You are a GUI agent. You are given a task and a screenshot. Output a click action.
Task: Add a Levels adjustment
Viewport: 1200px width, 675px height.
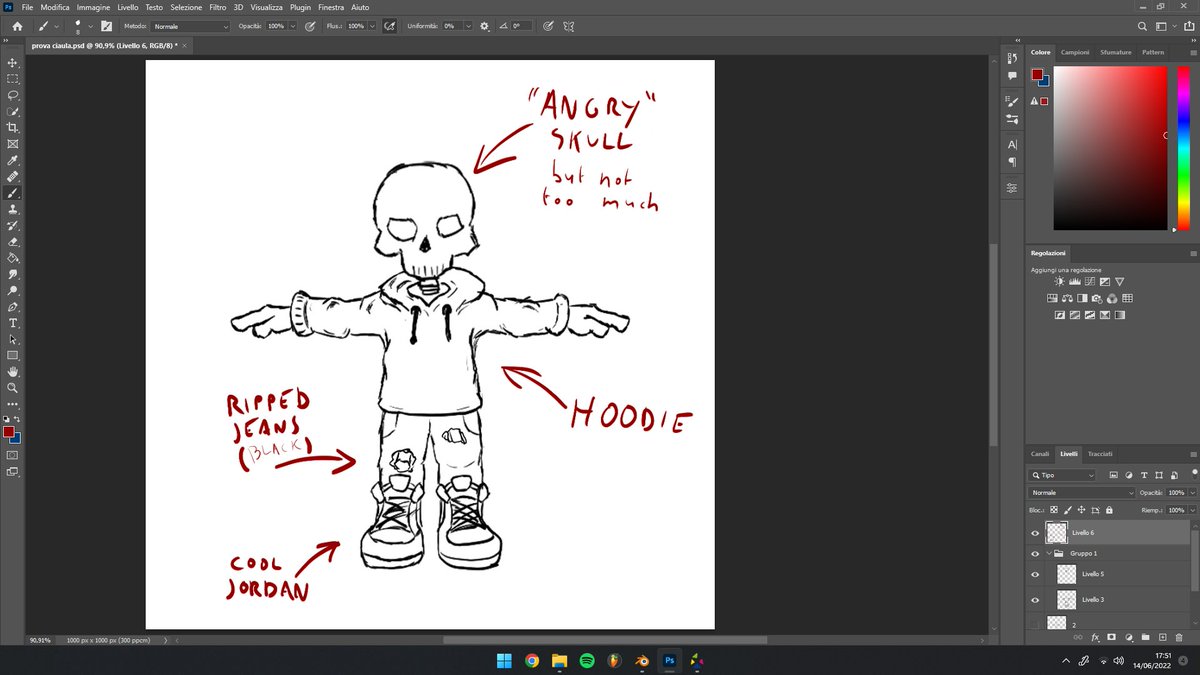(x=1074, y=282)
